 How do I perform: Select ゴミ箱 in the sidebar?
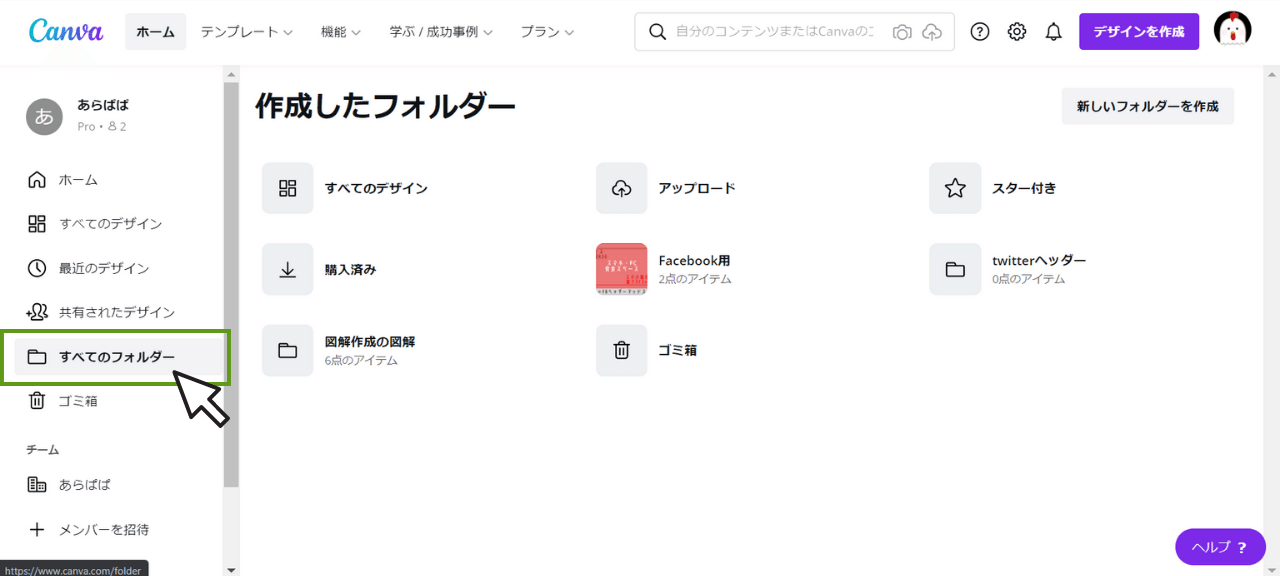tap(118, 401)
